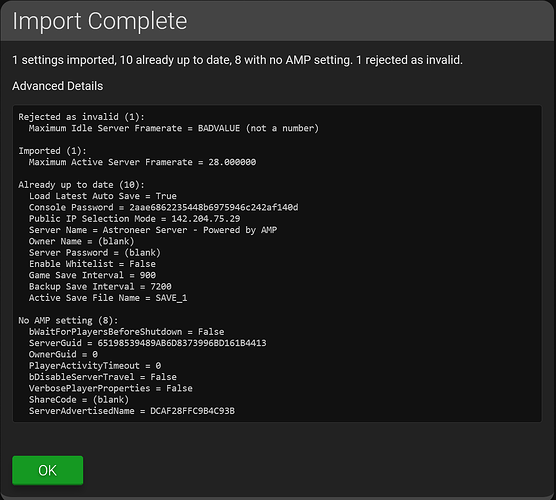Click the 'Import Complete' dialog title
Screen dimensions: 556x500
coord(100,21)
